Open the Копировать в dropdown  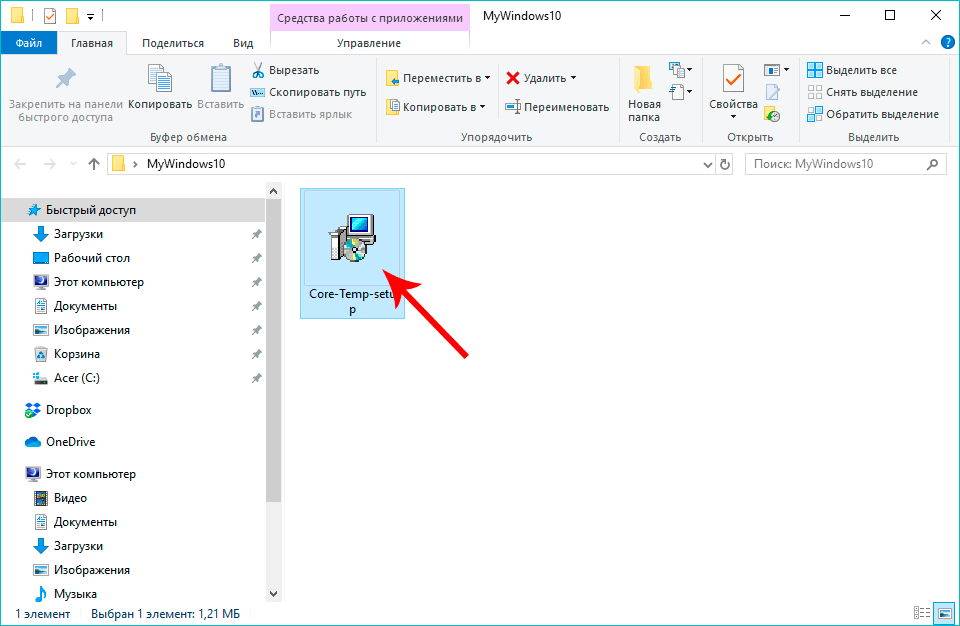[436, 107]
